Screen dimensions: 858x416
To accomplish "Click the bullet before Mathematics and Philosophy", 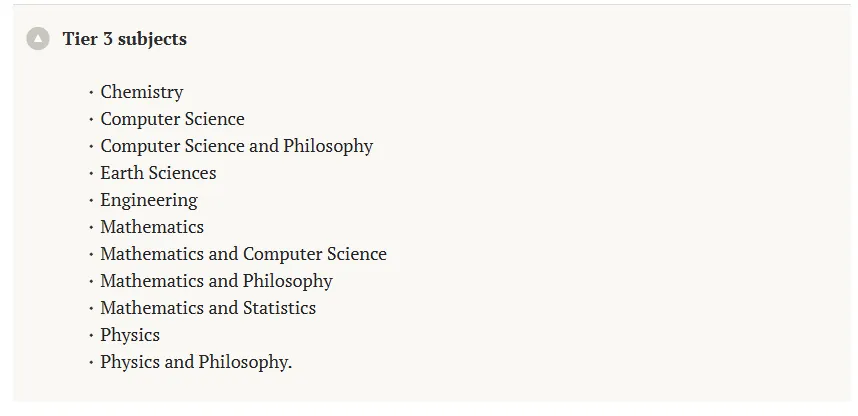I will (x=91, y=281).
